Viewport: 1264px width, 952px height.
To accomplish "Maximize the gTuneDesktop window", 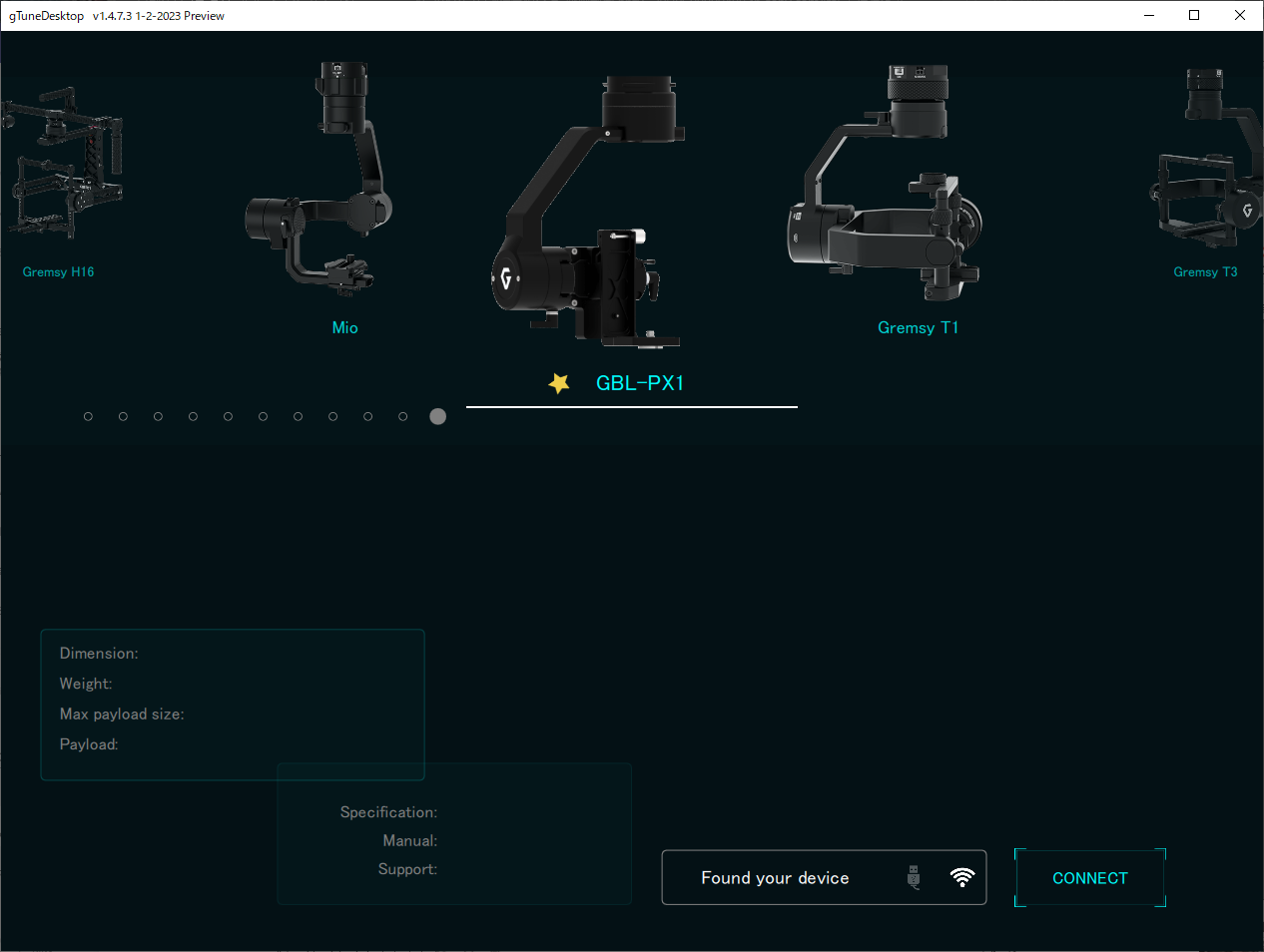I will [1194, 15].
